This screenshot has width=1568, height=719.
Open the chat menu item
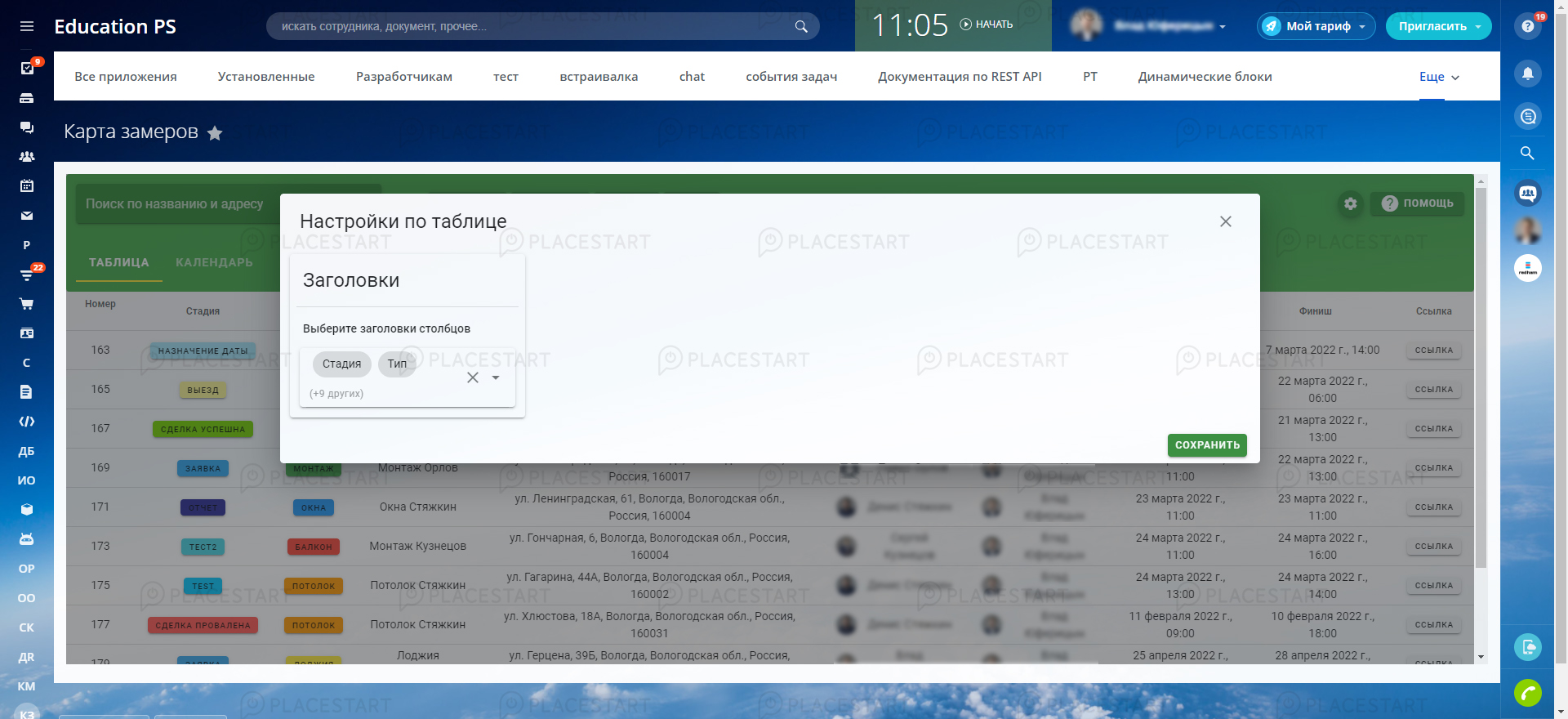pos(692,77)
